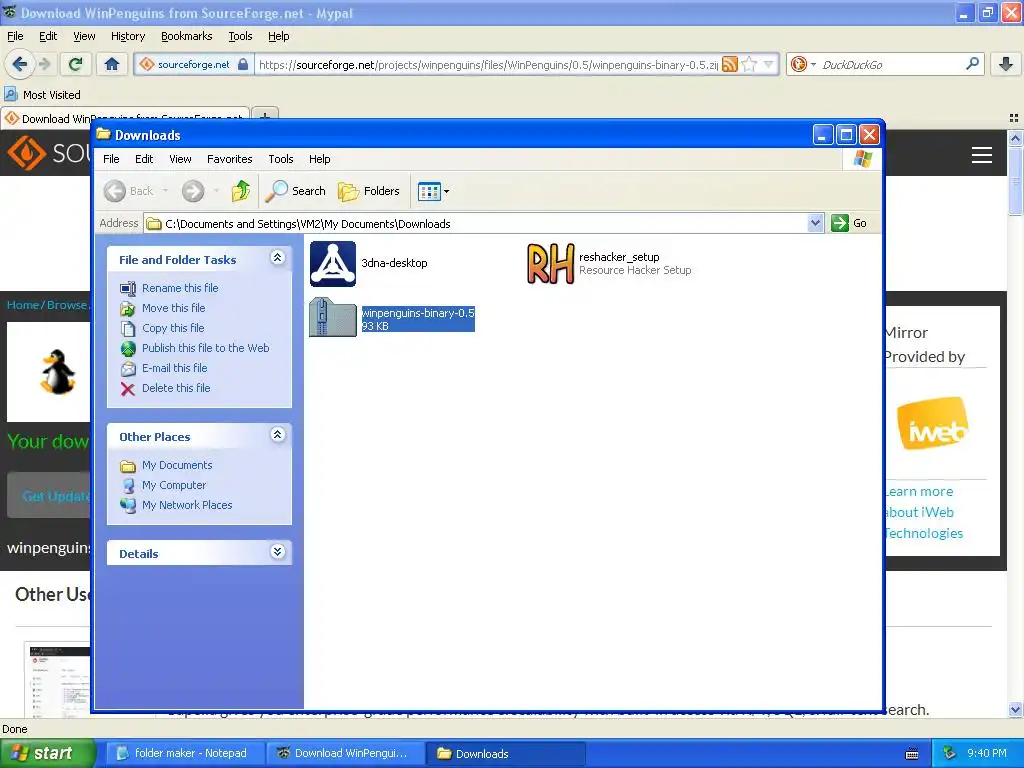This screenshot has height=768, width=1024.
Task: Toggle the Folders pane in Explorer
Action: (369, 191)
